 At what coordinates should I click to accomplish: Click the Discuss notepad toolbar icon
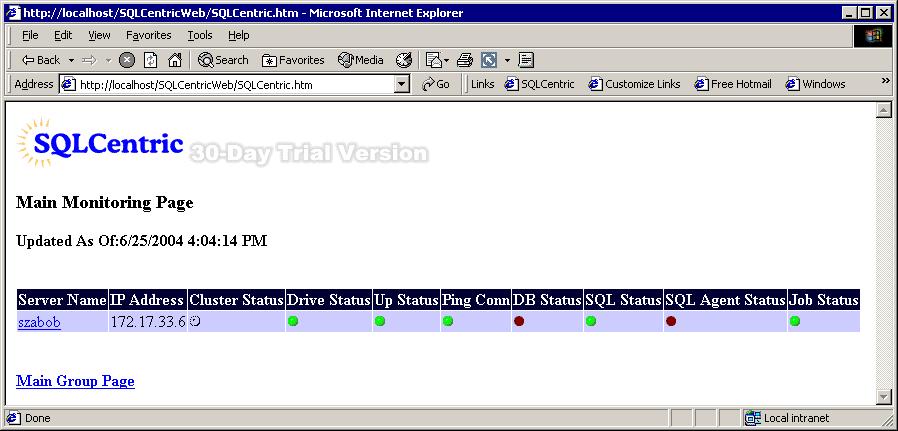pos(526,60)
